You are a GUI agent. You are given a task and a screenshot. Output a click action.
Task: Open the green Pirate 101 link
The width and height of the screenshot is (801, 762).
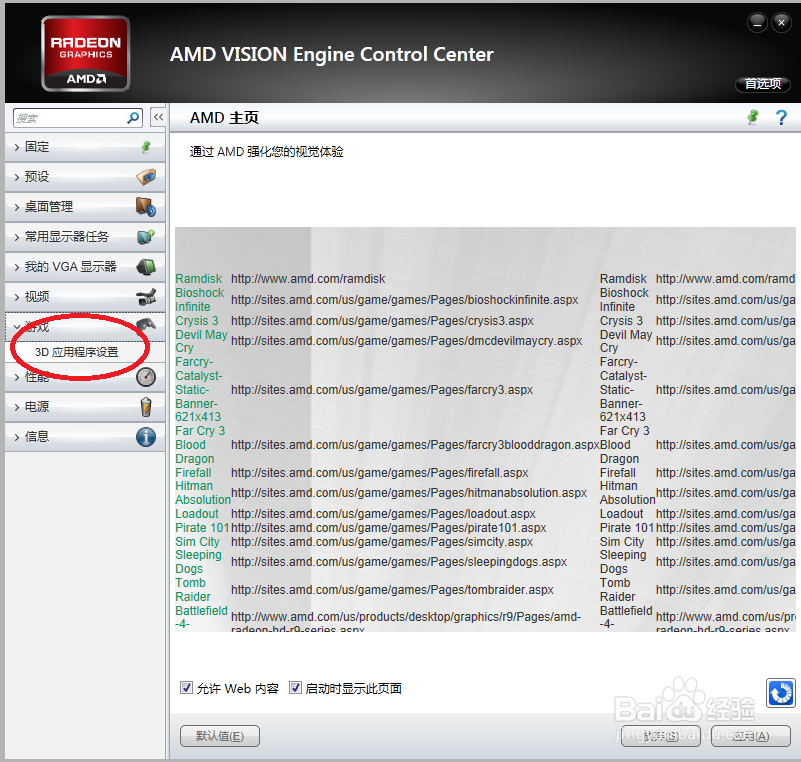coord(202,528)
